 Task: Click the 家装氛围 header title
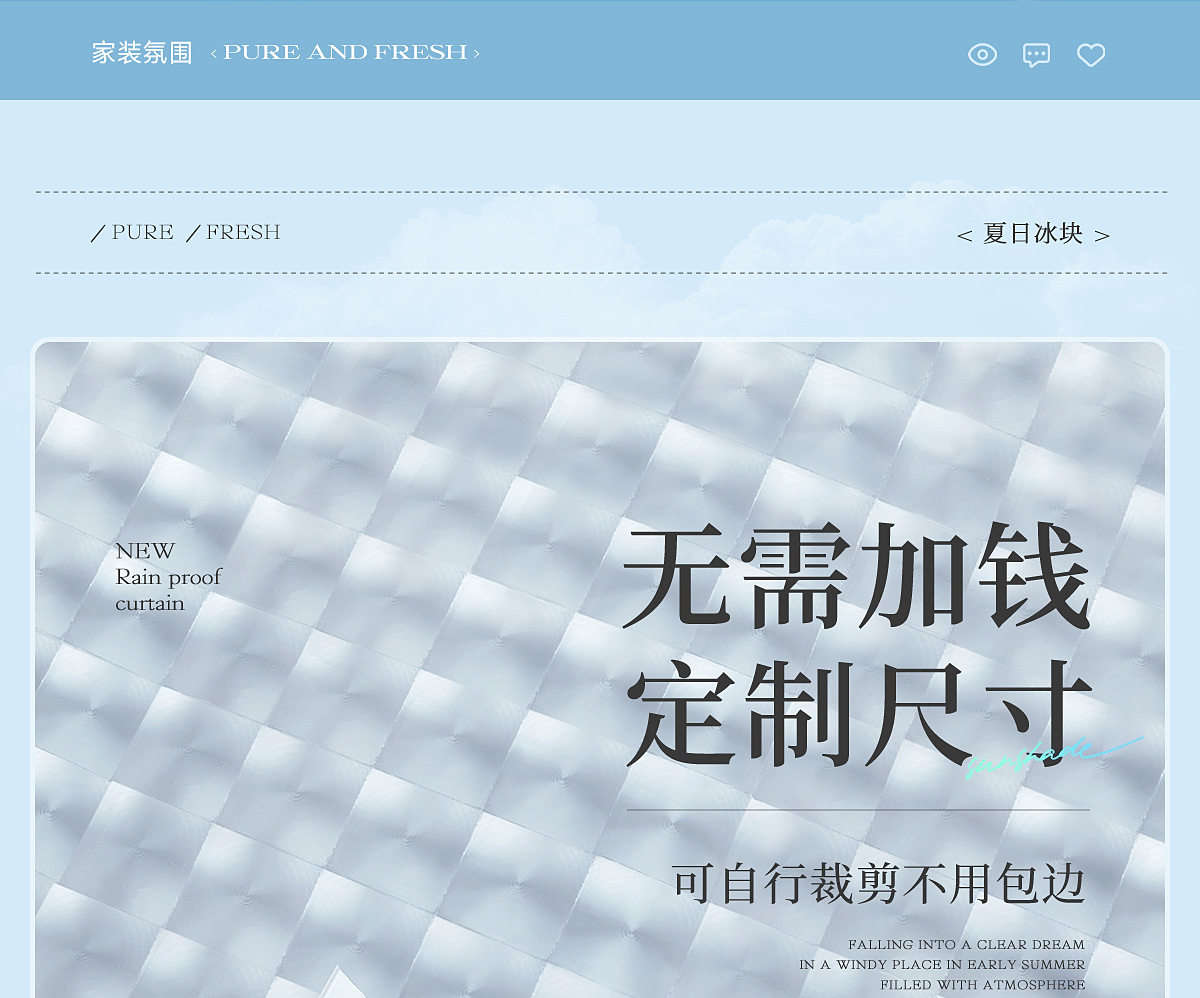[142, 53]
